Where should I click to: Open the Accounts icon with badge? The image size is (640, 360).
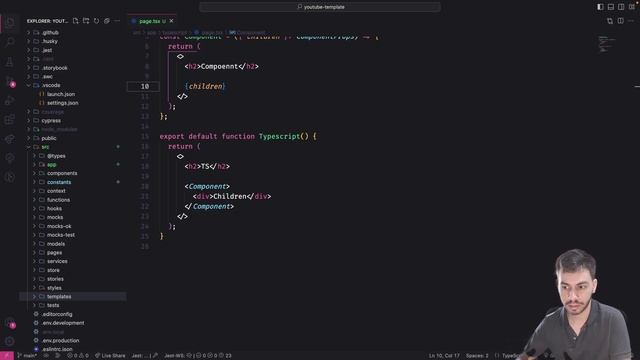click(10, 323)
